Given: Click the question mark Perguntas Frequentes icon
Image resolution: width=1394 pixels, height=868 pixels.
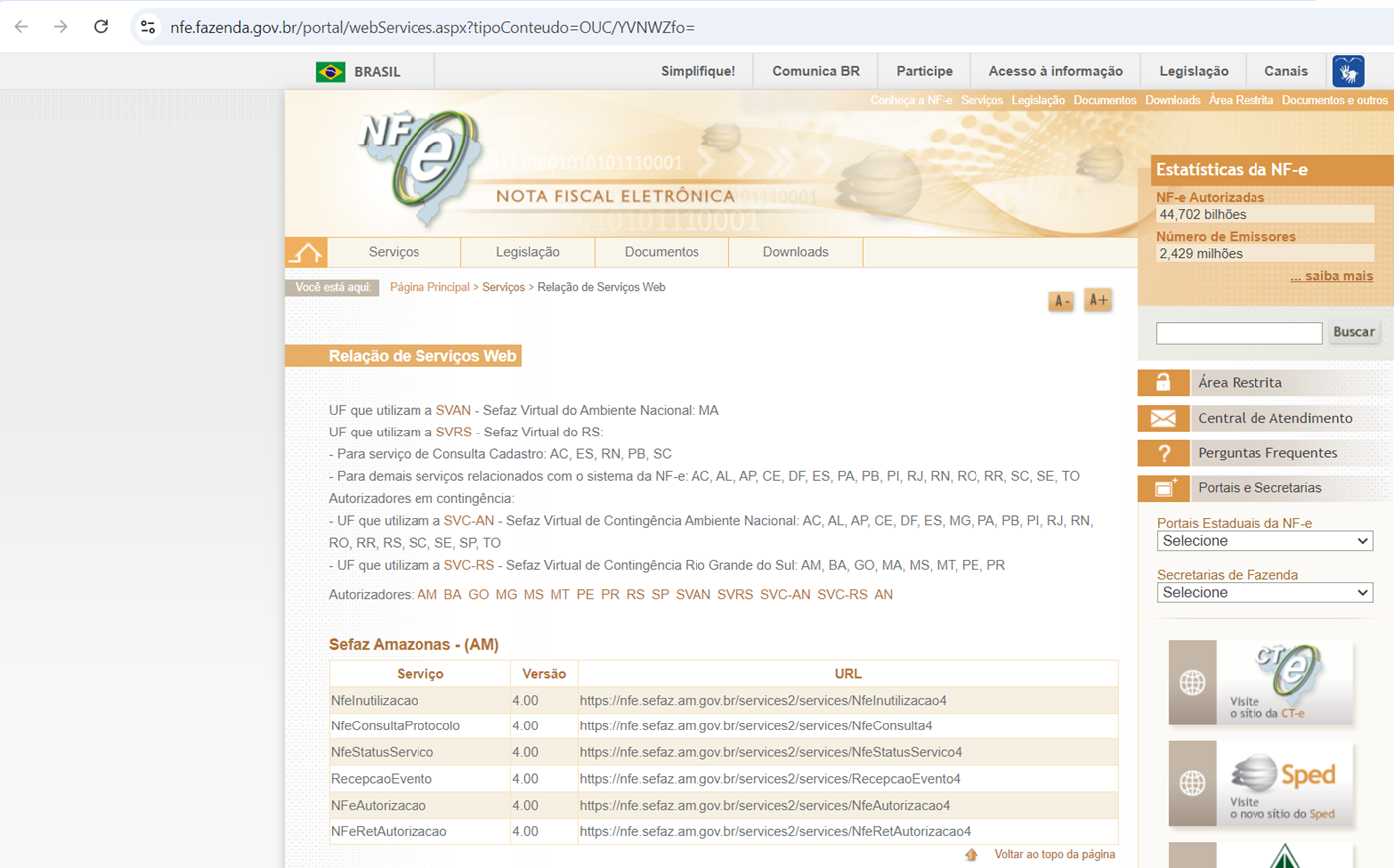Looking at the screenshot, I should pyautogui.click(x=1163, y=453).
